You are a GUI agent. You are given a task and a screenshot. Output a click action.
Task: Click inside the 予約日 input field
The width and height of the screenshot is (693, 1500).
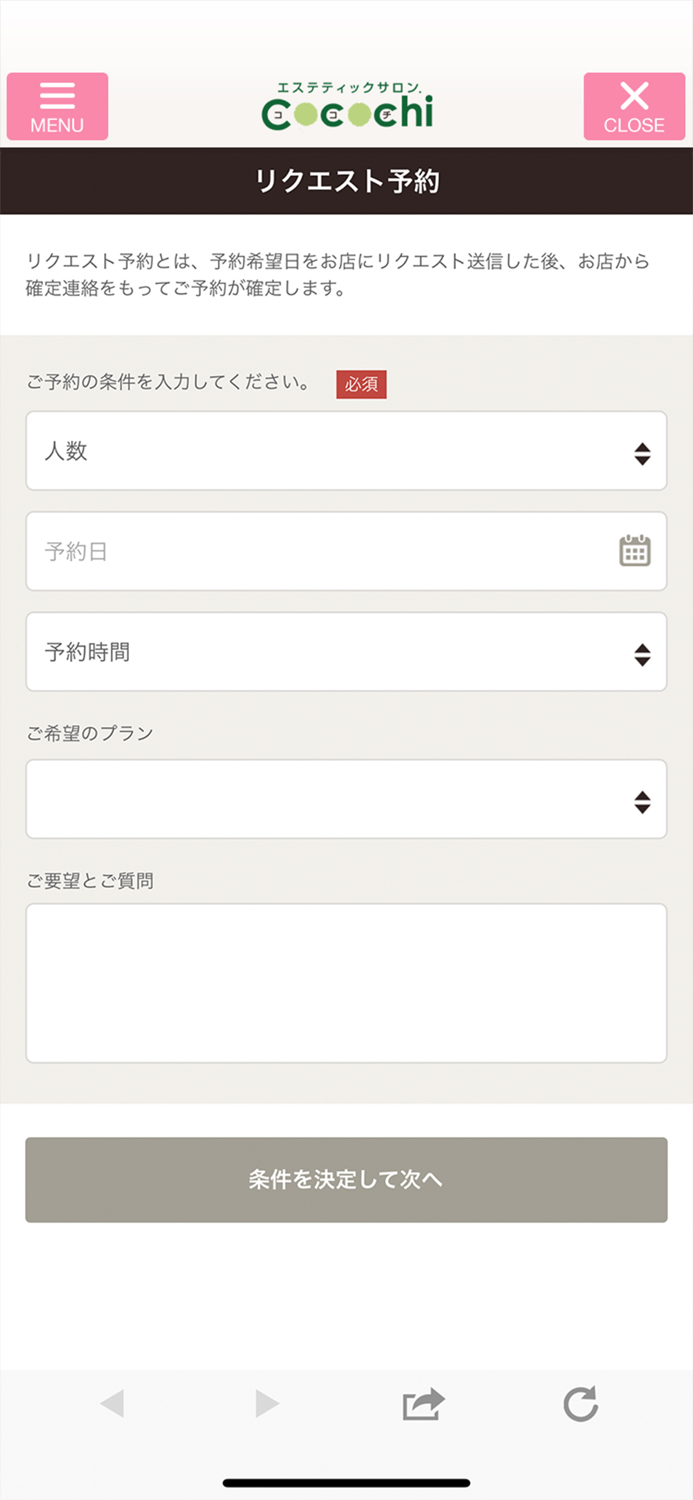click(x=300, y=551)
